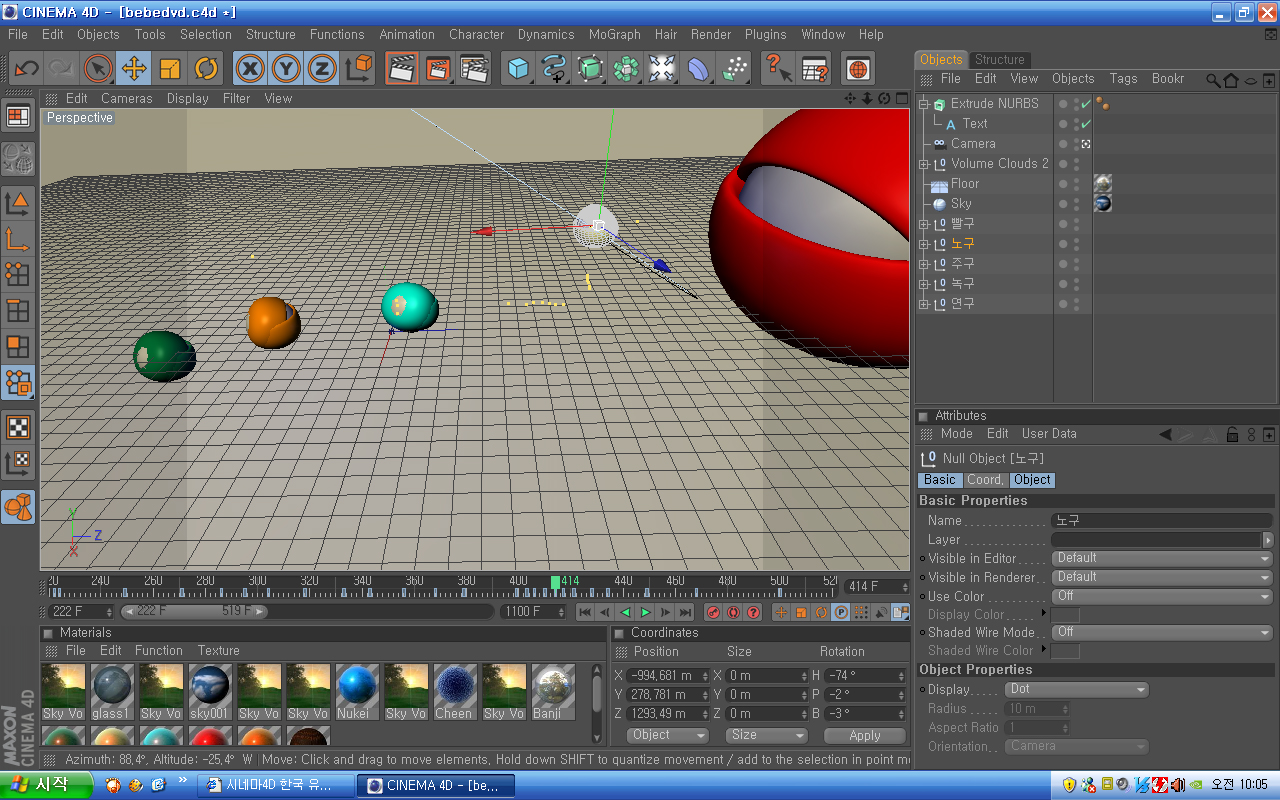Viewport: 1280px width, 800px height.
Task: Open the online content globe icon
Action: pos(858,68)
